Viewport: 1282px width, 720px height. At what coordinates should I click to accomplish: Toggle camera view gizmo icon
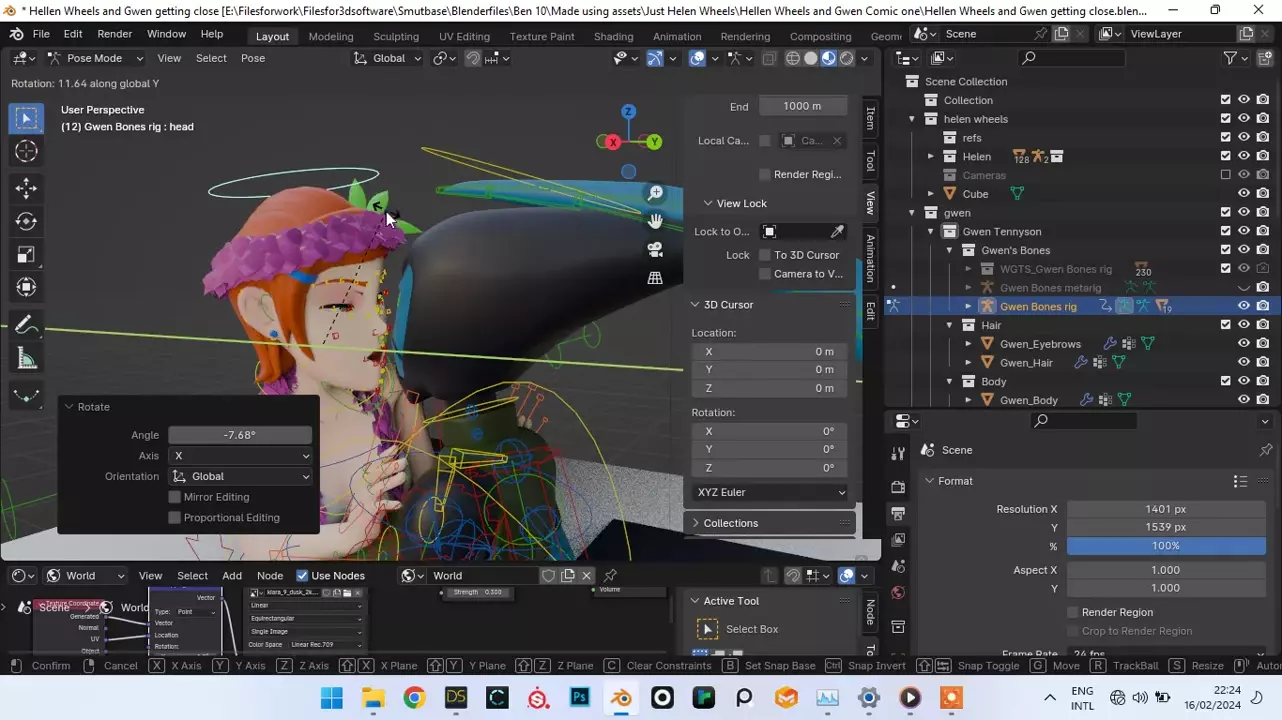[x=655, y=249]
